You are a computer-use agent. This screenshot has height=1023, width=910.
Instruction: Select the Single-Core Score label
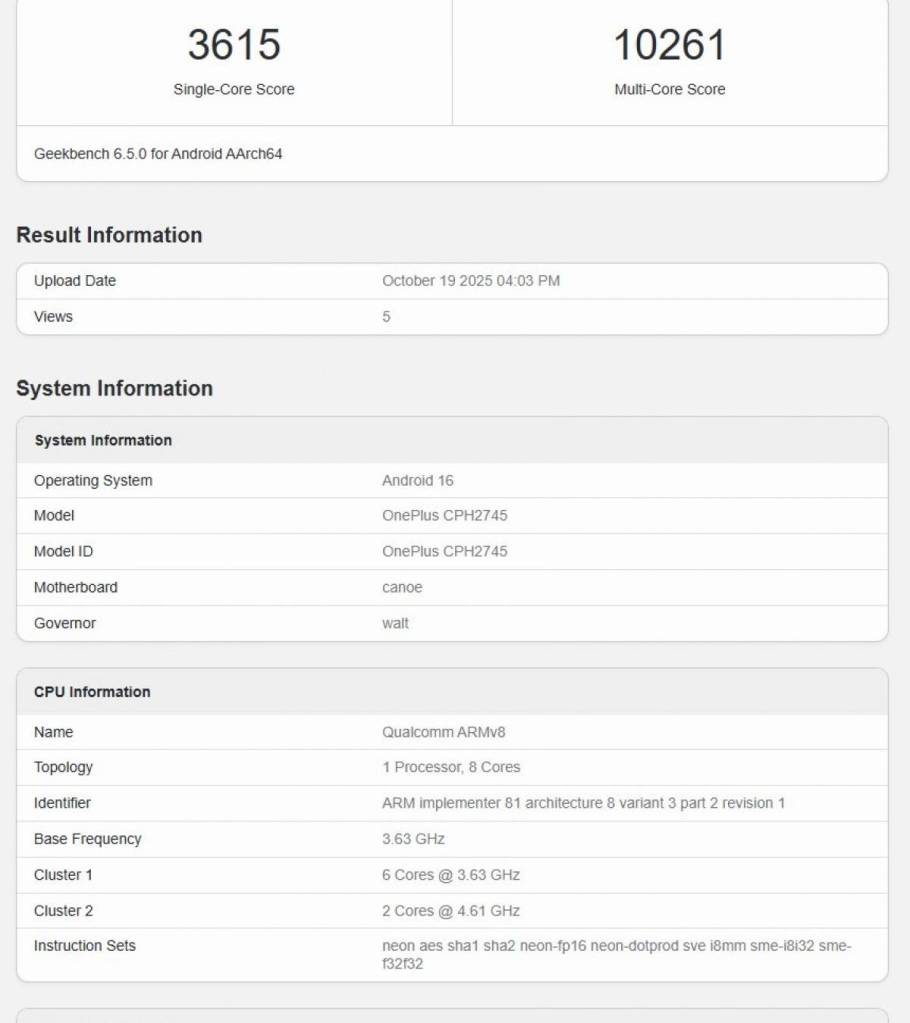234,89
